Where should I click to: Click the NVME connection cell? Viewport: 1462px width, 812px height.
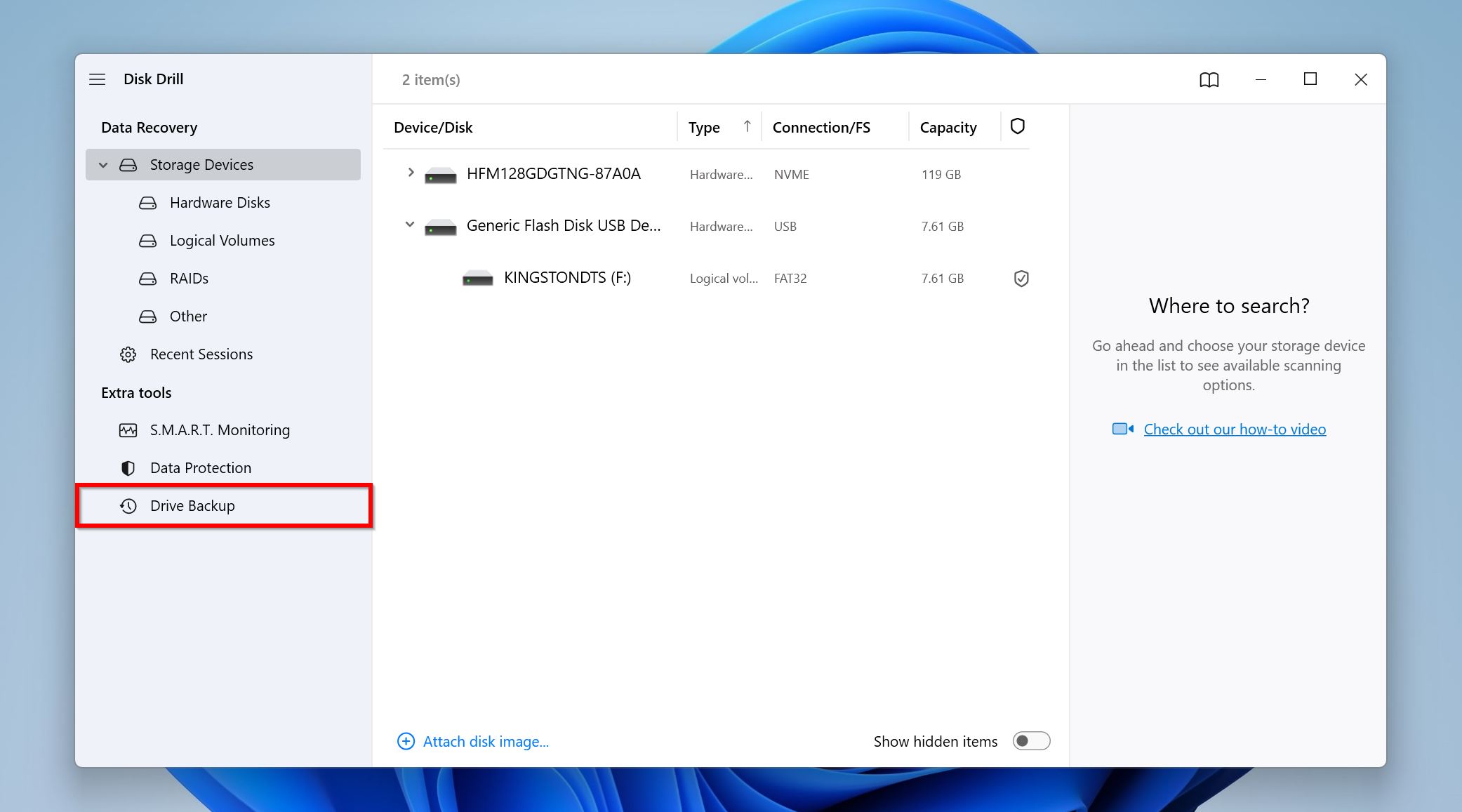pos(791,175)
